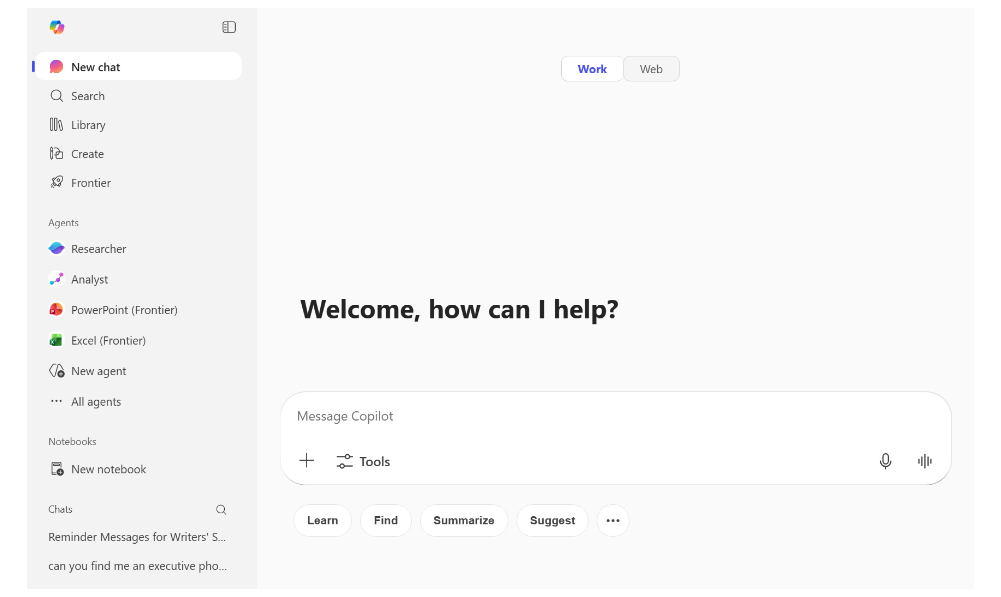Switch Copilot to Web mode
The image size is (1001, 597).
click(x=651, y=68)
